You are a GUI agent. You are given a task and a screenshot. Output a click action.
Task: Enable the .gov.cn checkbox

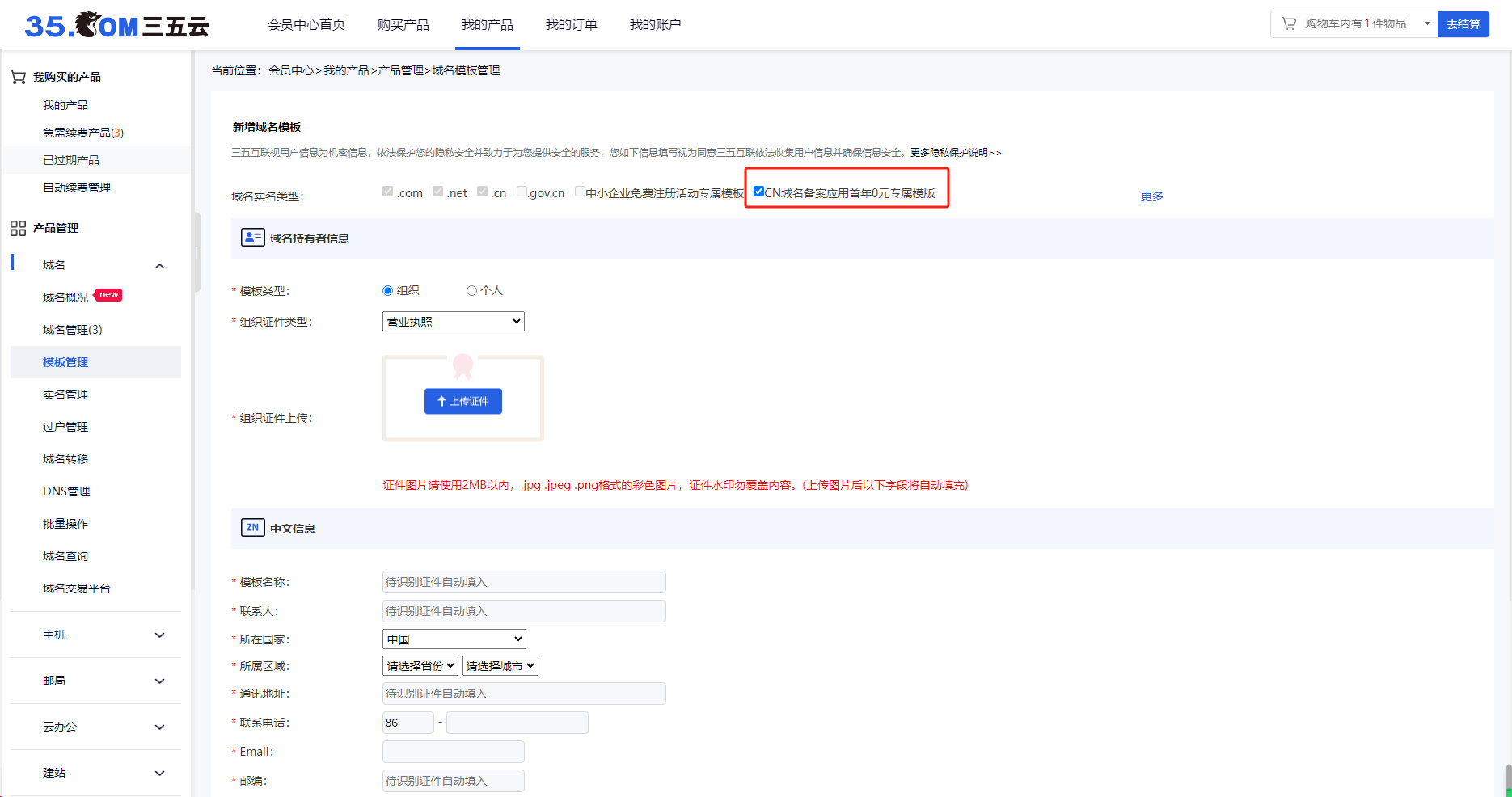coord(522,192)
